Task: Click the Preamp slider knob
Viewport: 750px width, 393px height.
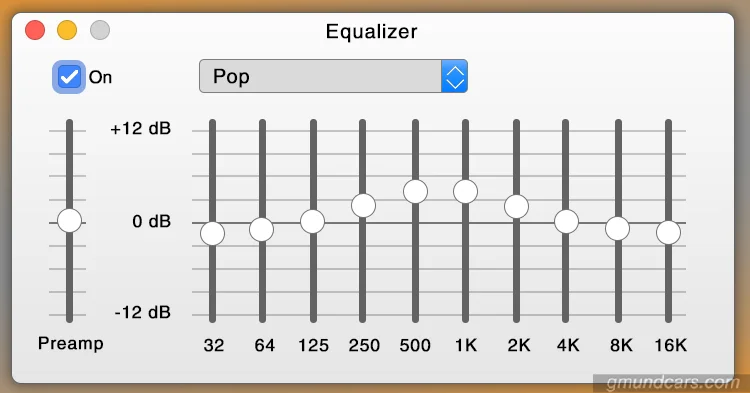Action: (x=69, y=221)
